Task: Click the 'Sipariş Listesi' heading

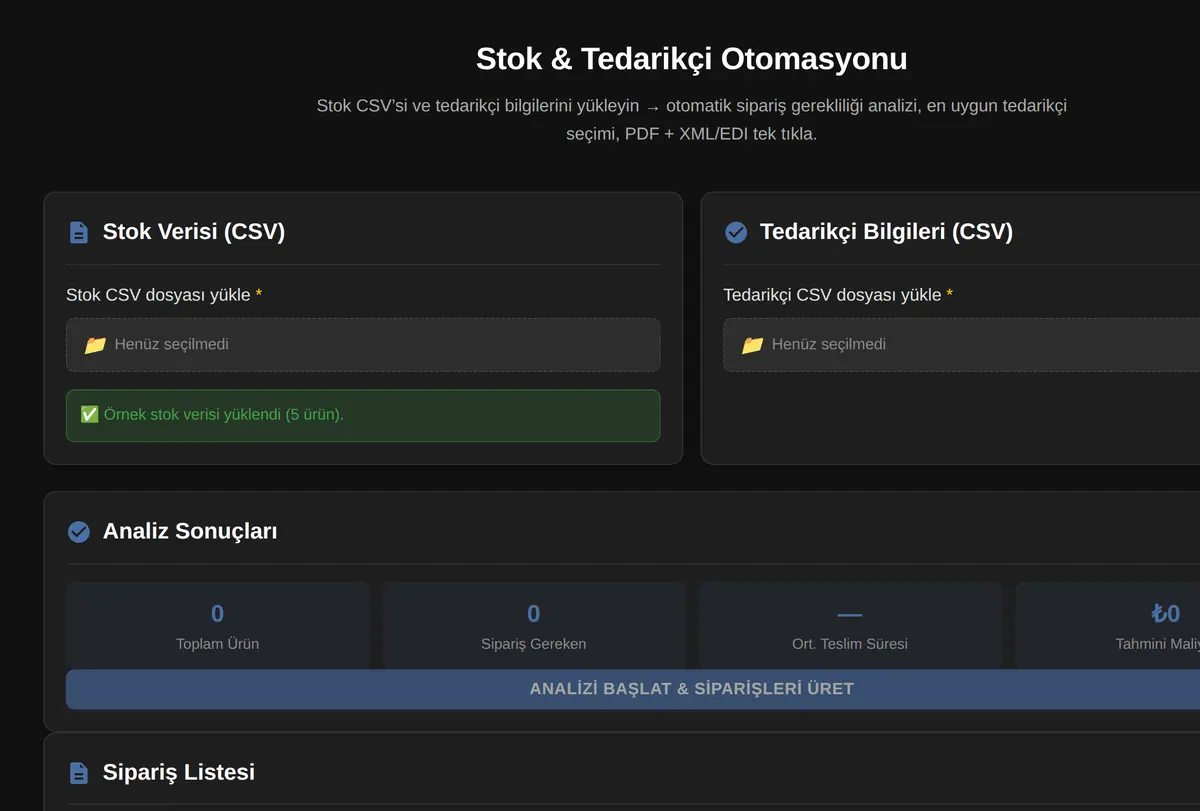Action: click(179, 773)
